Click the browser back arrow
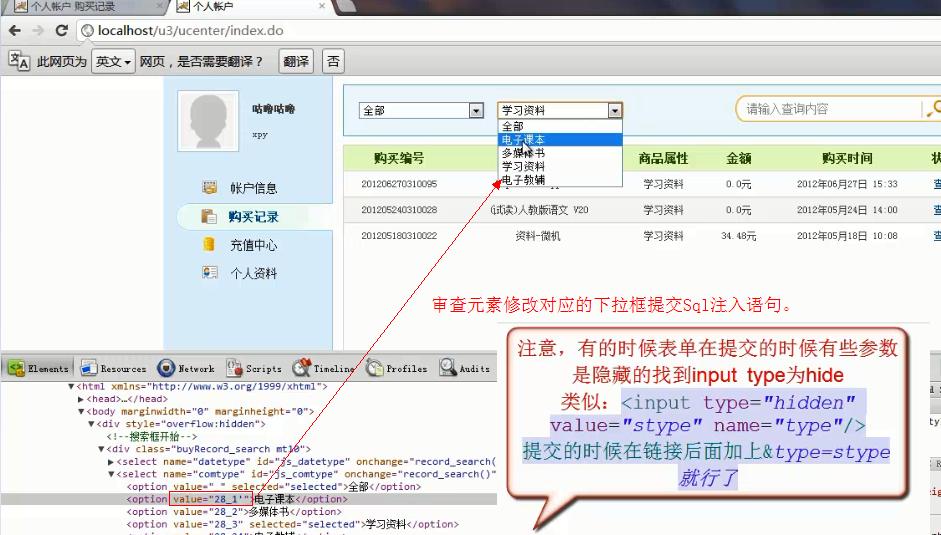941x535 pixels. pos(14,31)
